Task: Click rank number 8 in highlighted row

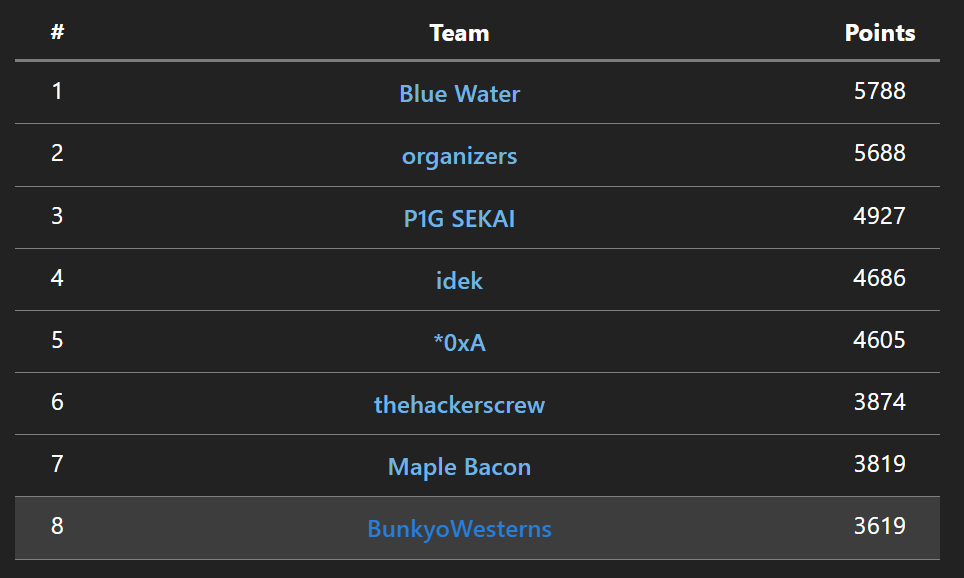Action: point(57,526)
